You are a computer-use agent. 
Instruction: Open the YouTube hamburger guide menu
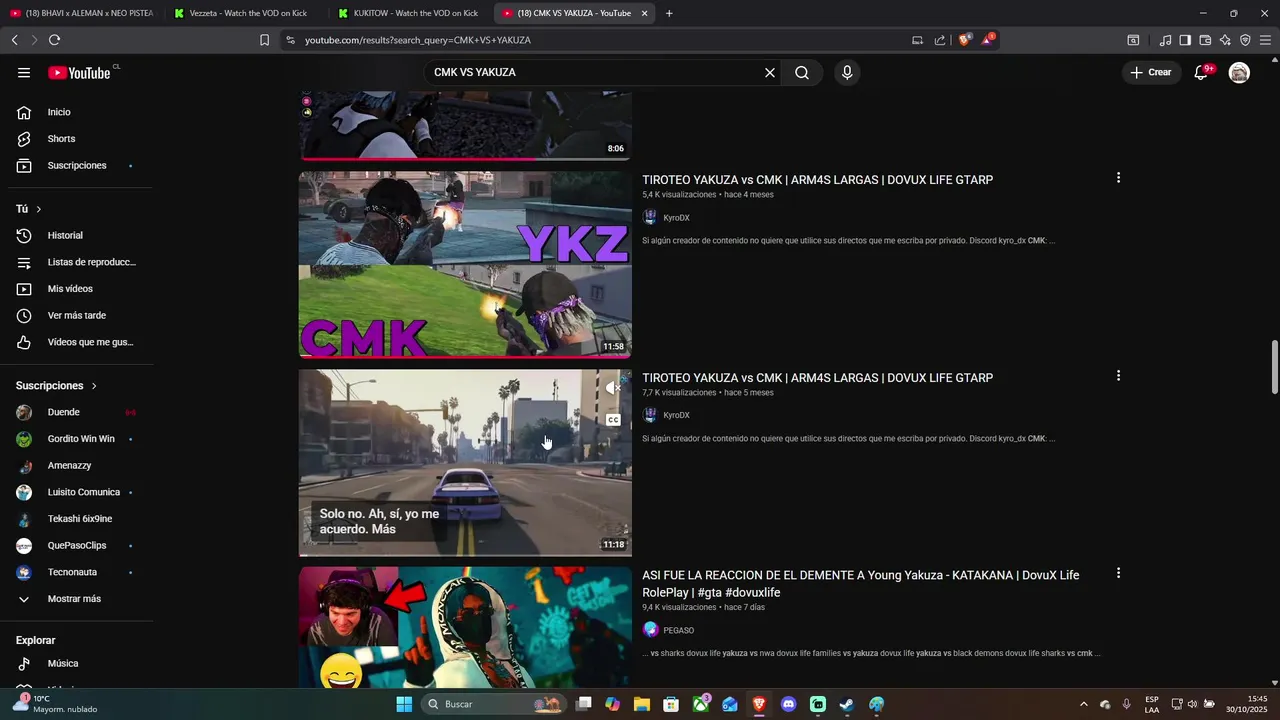pyautogui.click(x=24, y=72)
